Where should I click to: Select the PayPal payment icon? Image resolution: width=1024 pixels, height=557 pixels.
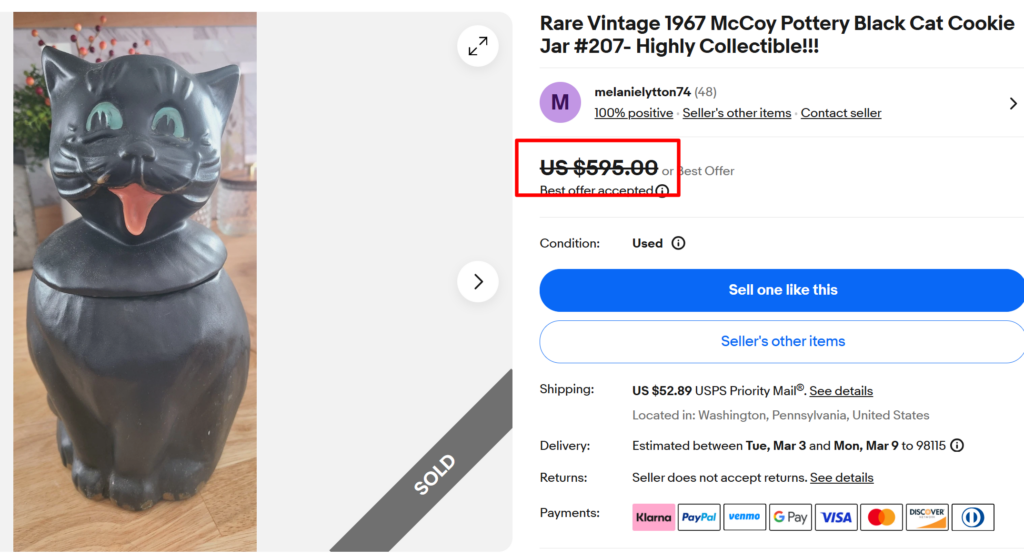coord(699,517)
